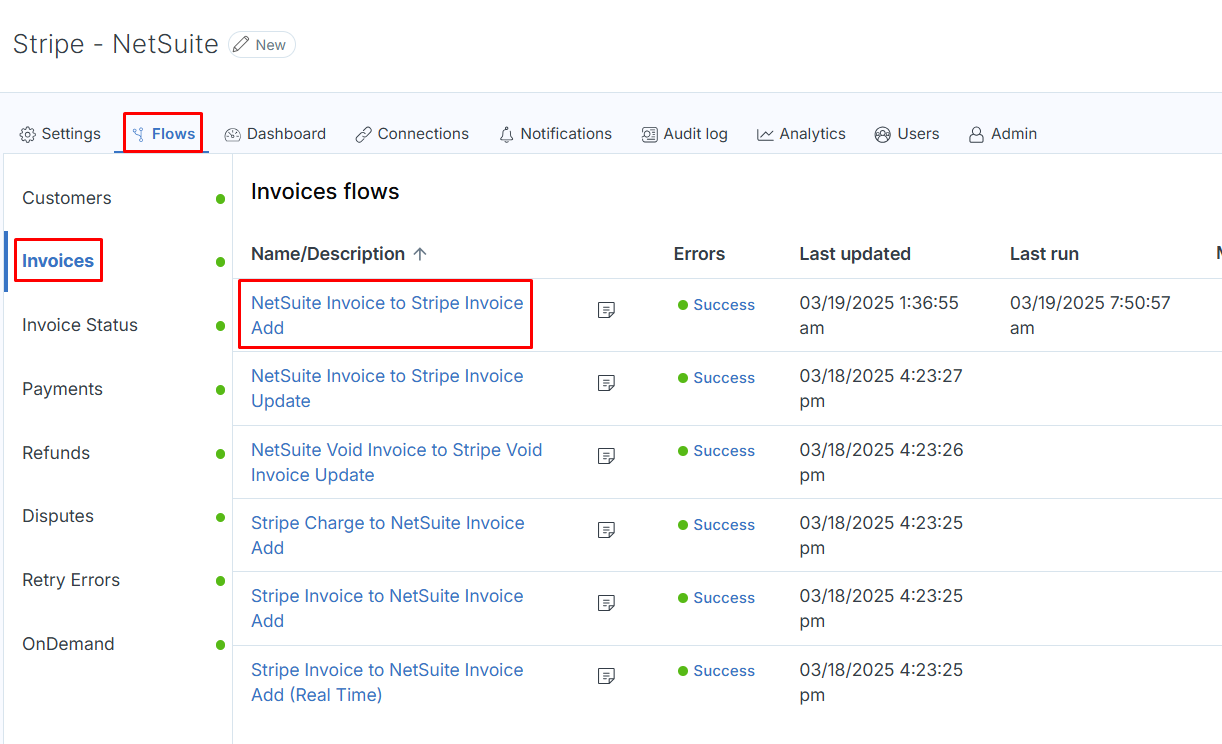Click the Flows branch icon

pos(139,134)
